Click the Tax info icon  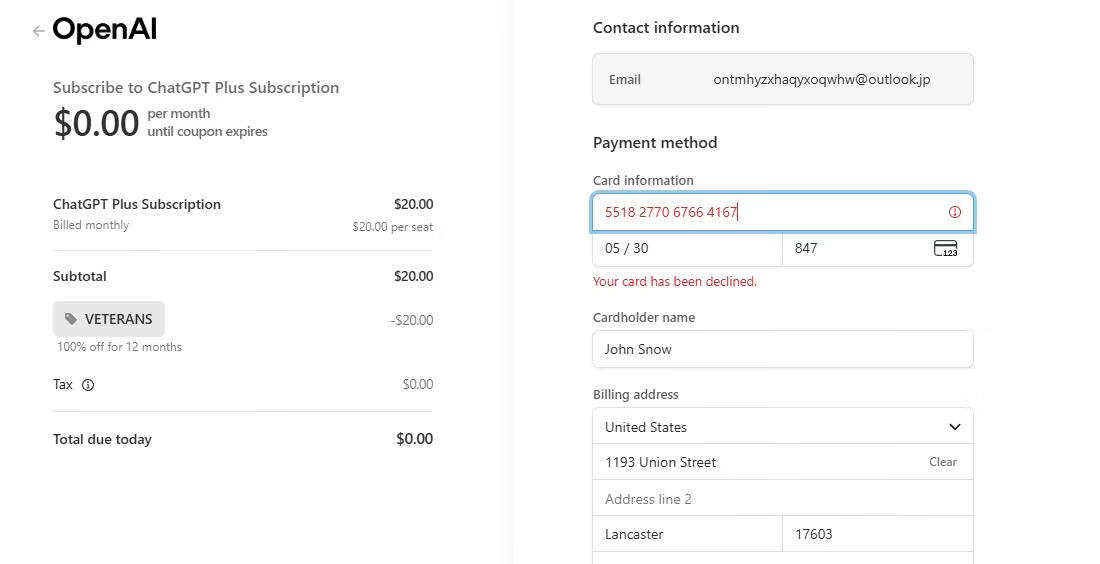[x=88, y=385]
